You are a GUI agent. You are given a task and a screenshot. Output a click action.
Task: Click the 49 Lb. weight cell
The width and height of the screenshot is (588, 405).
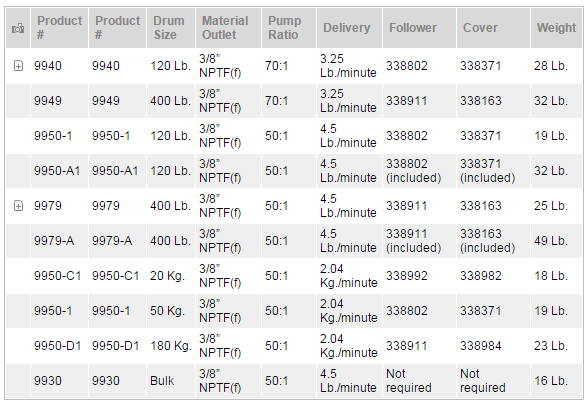pyautogui.click(x=550, y=241)
